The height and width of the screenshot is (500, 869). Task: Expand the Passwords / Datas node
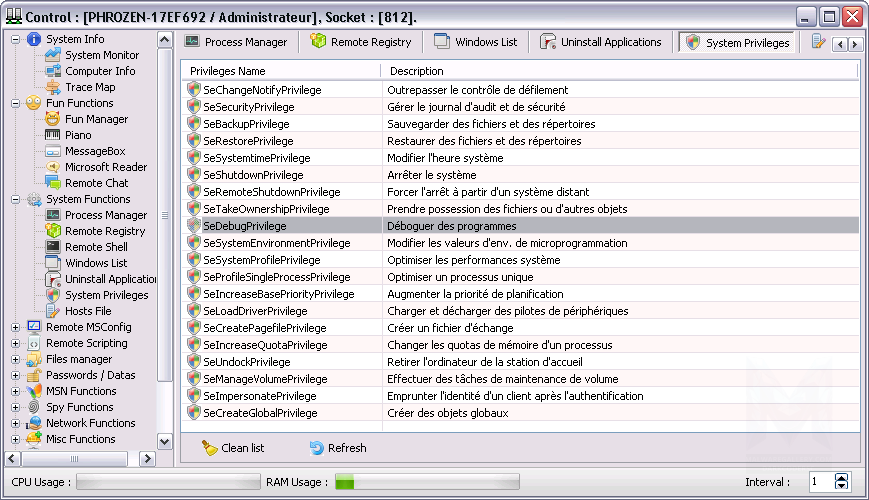click(x=15, y=375)
